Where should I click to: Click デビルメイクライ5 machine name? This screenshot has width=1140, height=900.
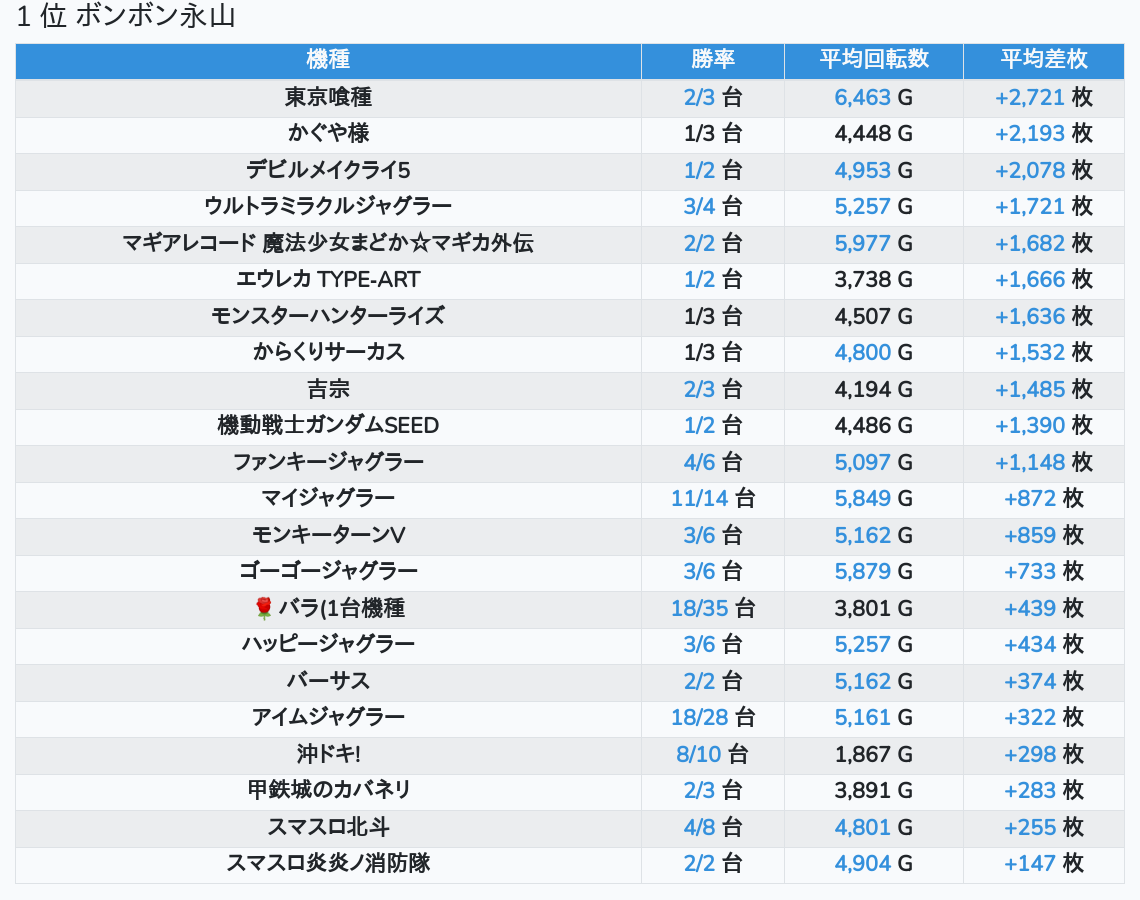click(x=328, y=170)
